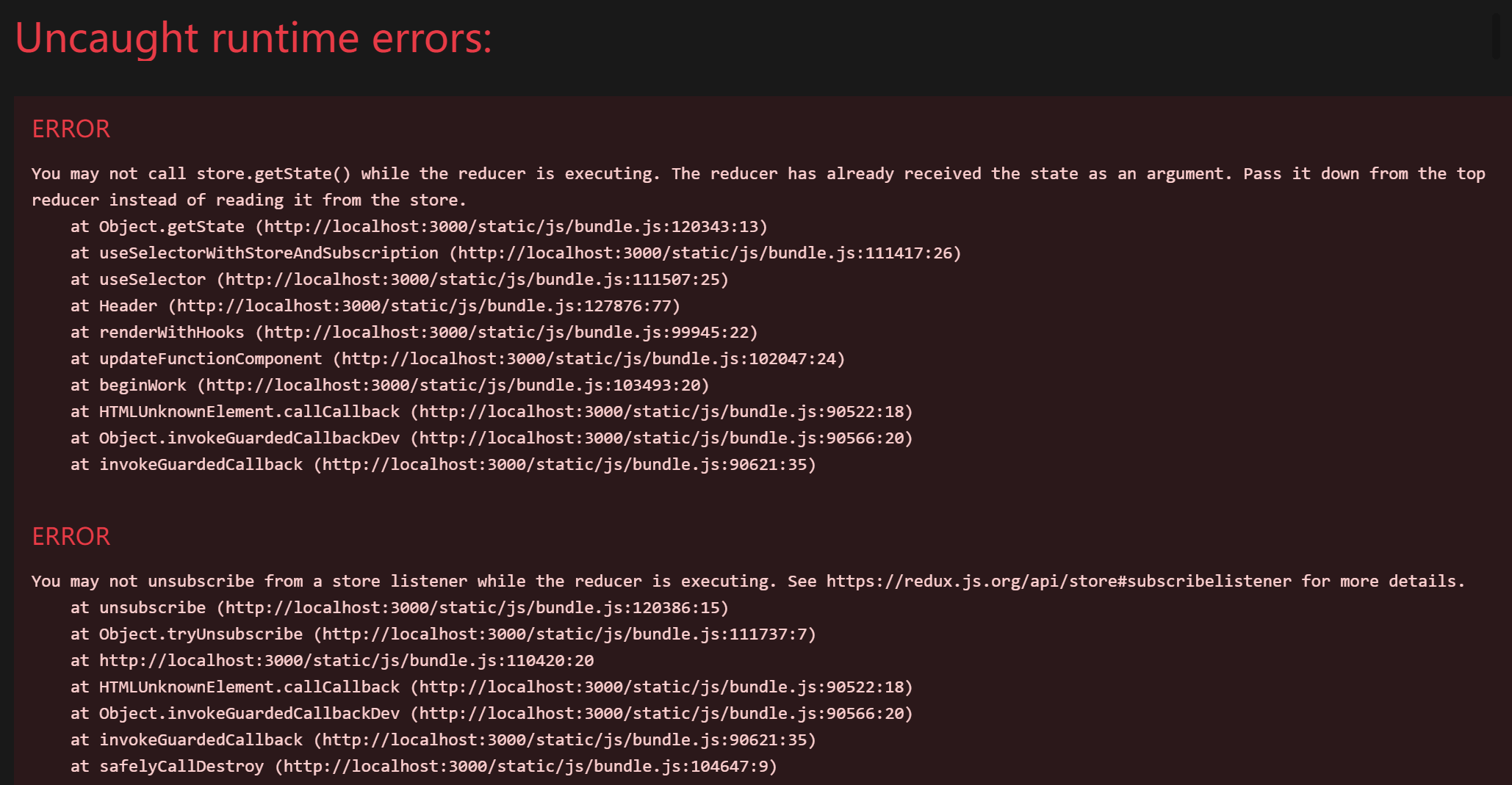Click the beginWork bundle.js:103493:20 stack line

point(390,385)
